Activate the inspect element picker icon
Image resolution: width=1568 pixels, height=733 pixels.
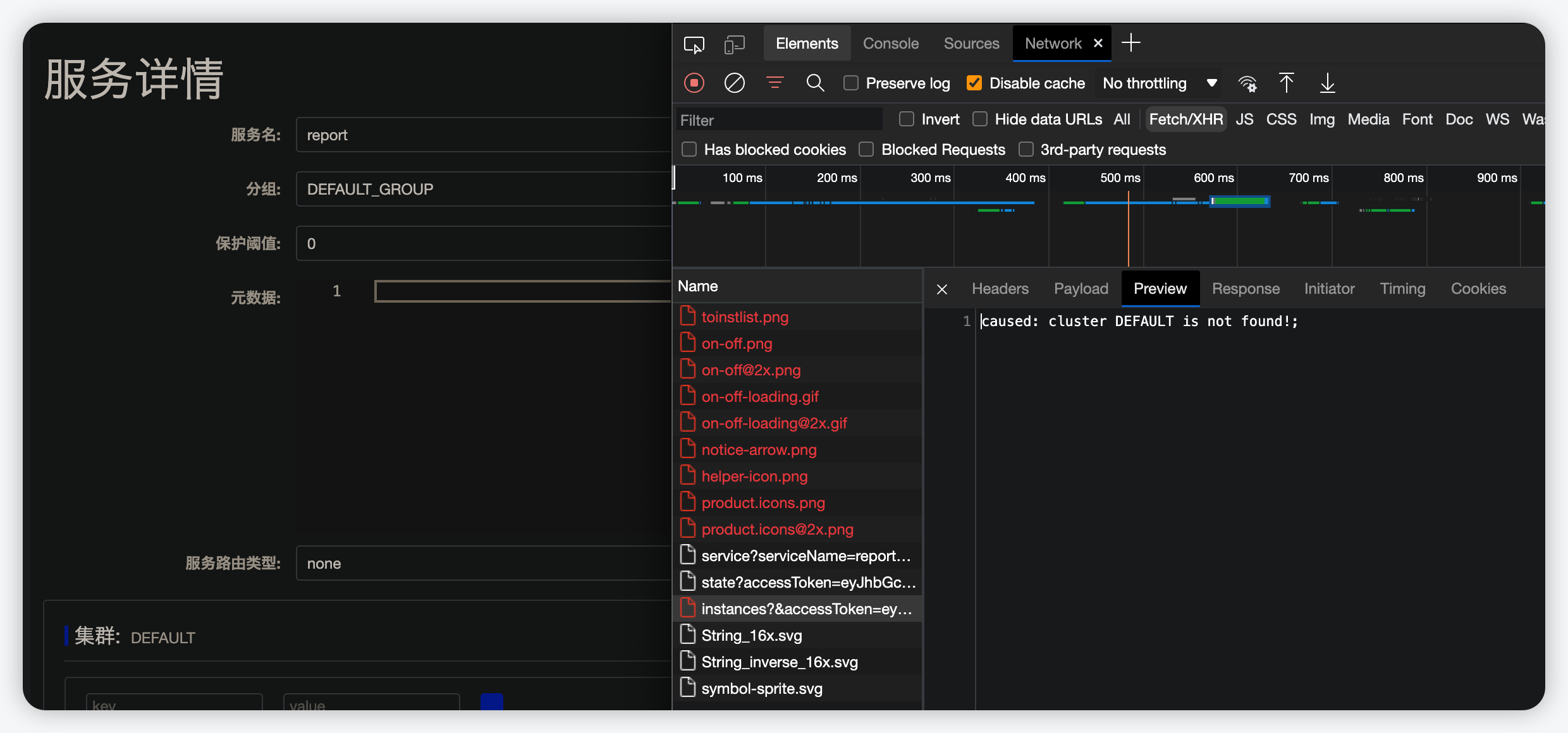694,44
